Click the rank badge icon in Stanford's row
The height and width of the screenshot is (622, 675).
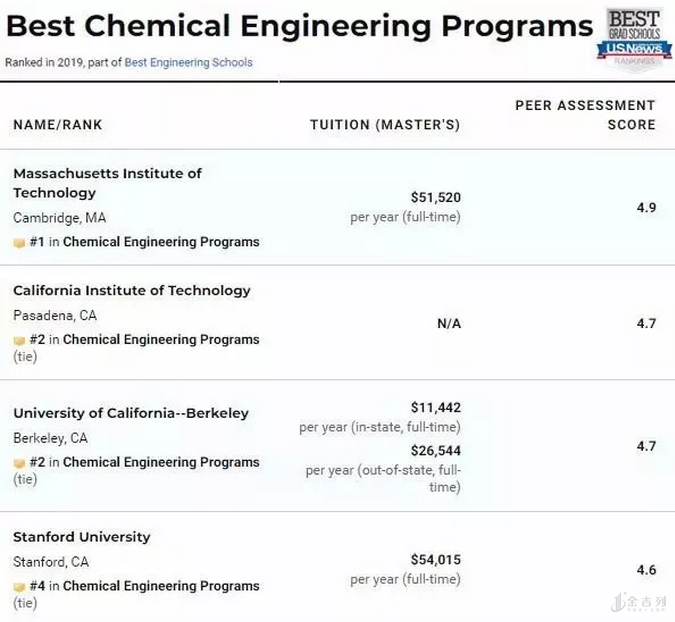click(x=19, y=587)
